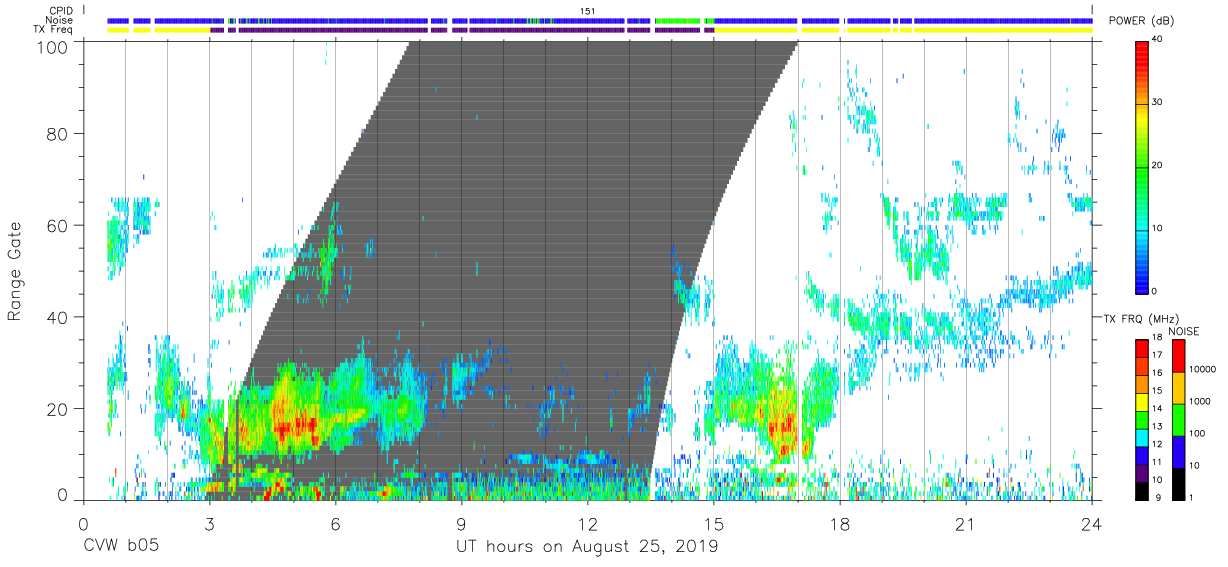The image size is (1228, 567).
Task: Click the 20 tick on POWER scale
Action: point(1159,166)
